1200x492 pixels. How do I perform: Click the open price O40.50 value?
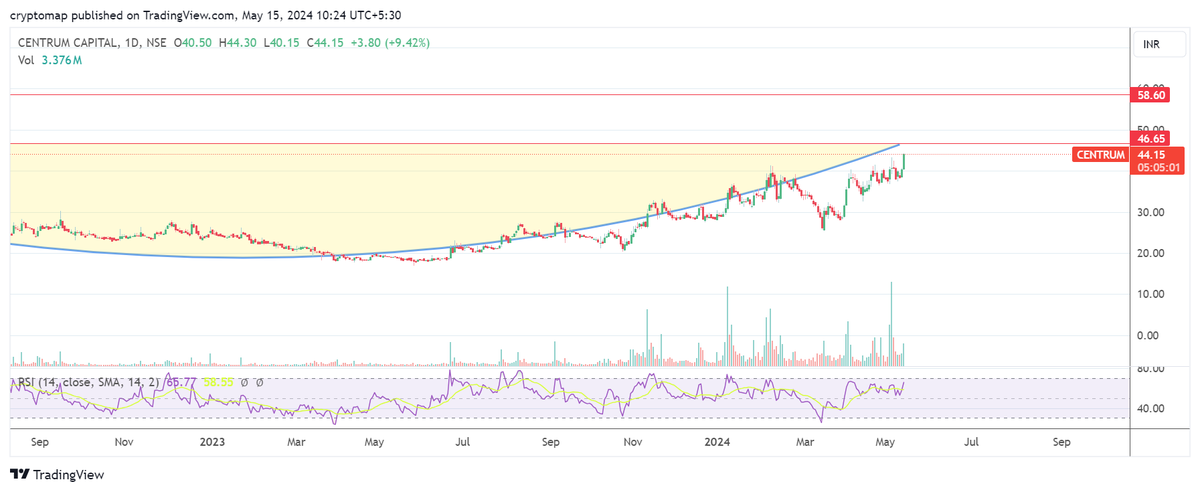point(194,43)
